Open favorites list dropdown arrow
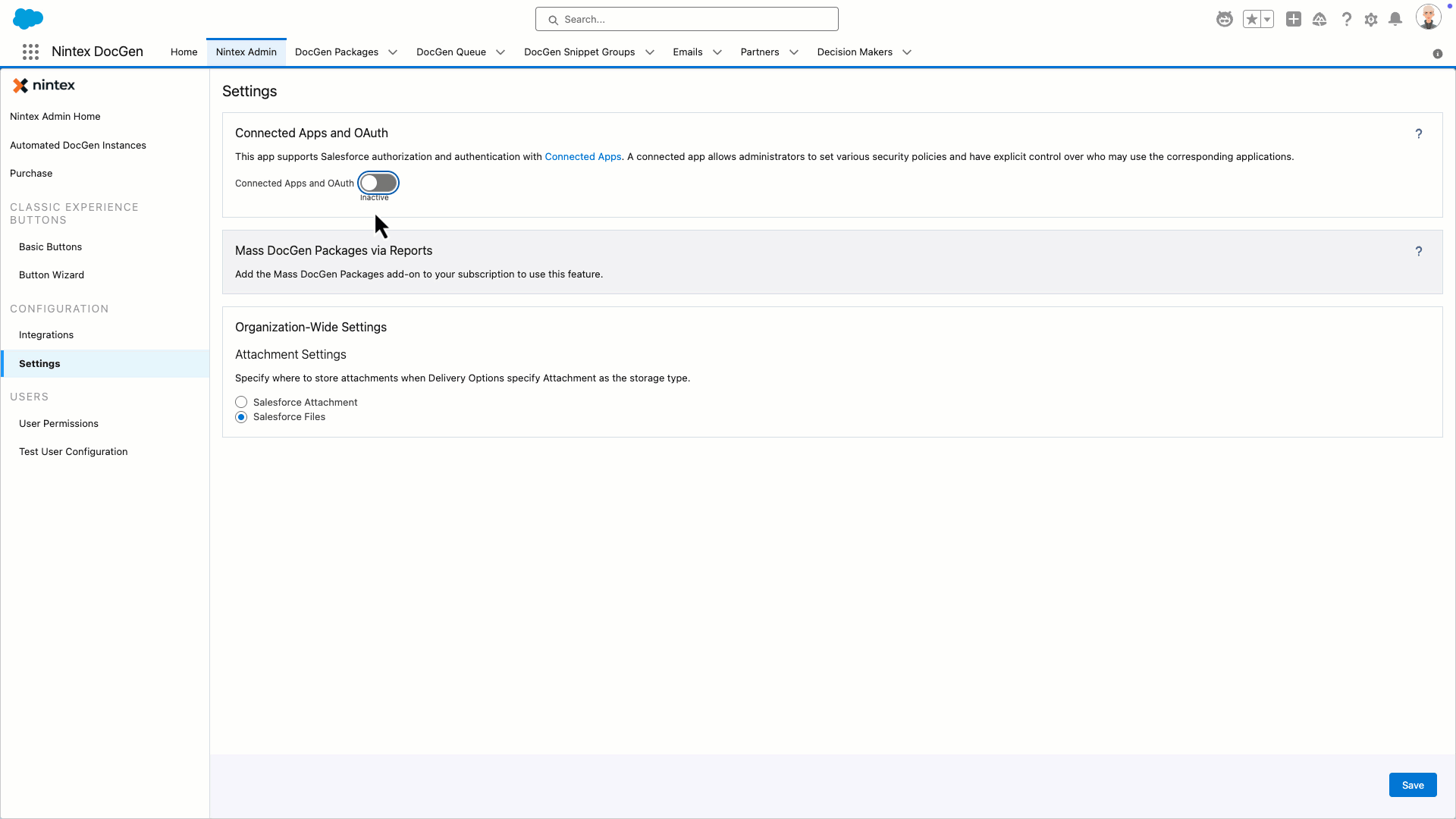1456x819 pixels. click(x=1267, y=20)
